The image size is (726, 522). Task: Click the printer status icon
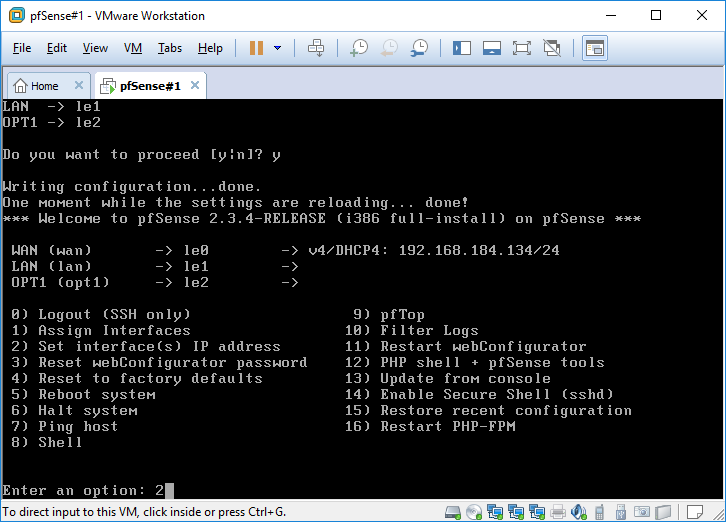[x=558, y=512]
